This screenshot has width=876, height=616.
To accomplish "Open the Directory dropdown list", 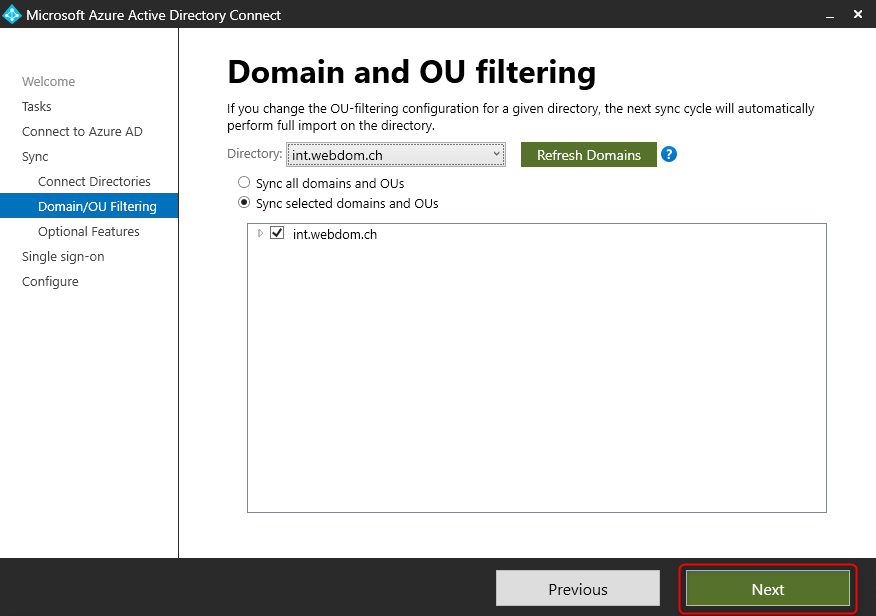I will 497,154.
